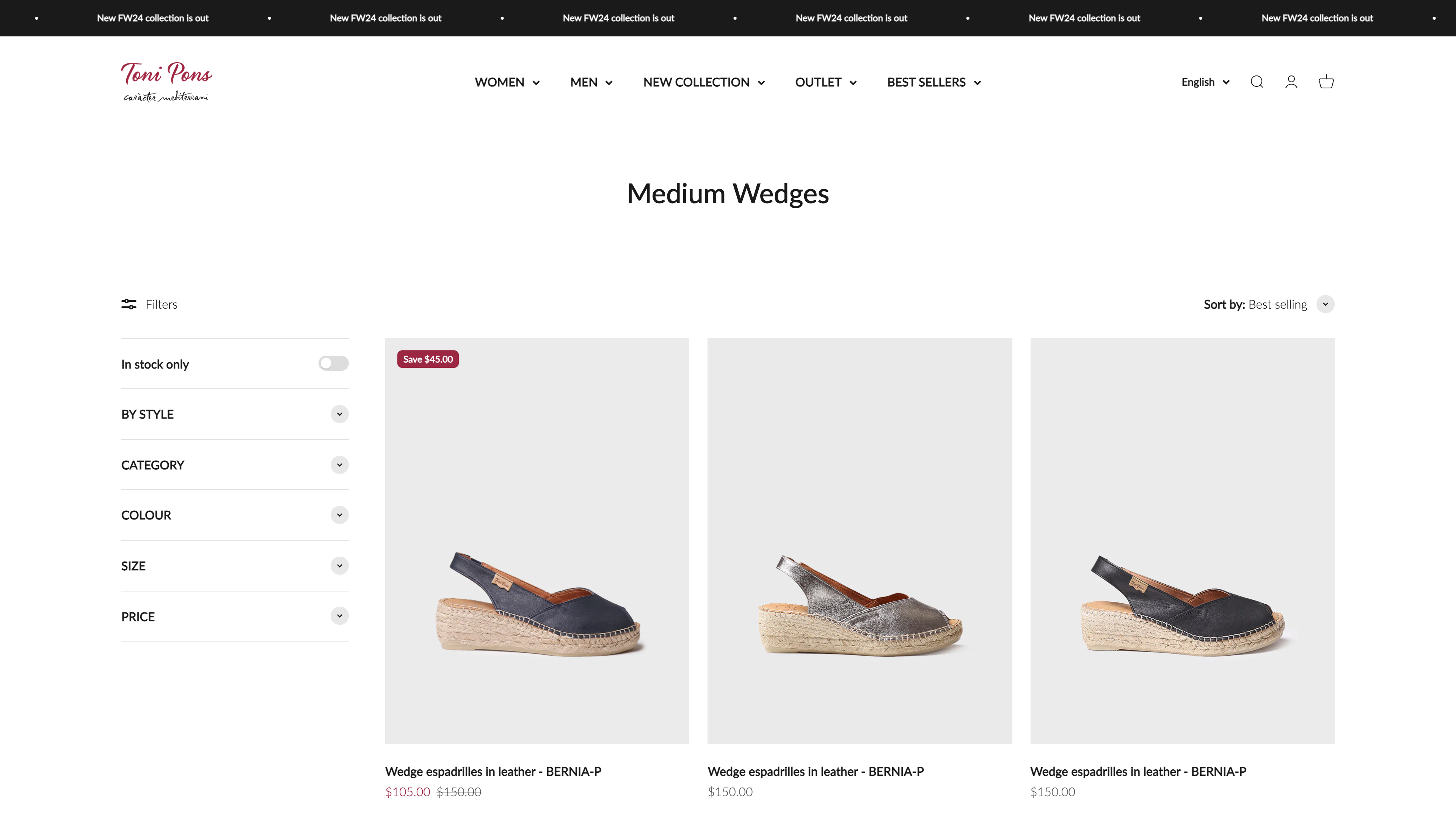Open the discounted $105.00 BERNIA-P product link

tap(493, 772)
